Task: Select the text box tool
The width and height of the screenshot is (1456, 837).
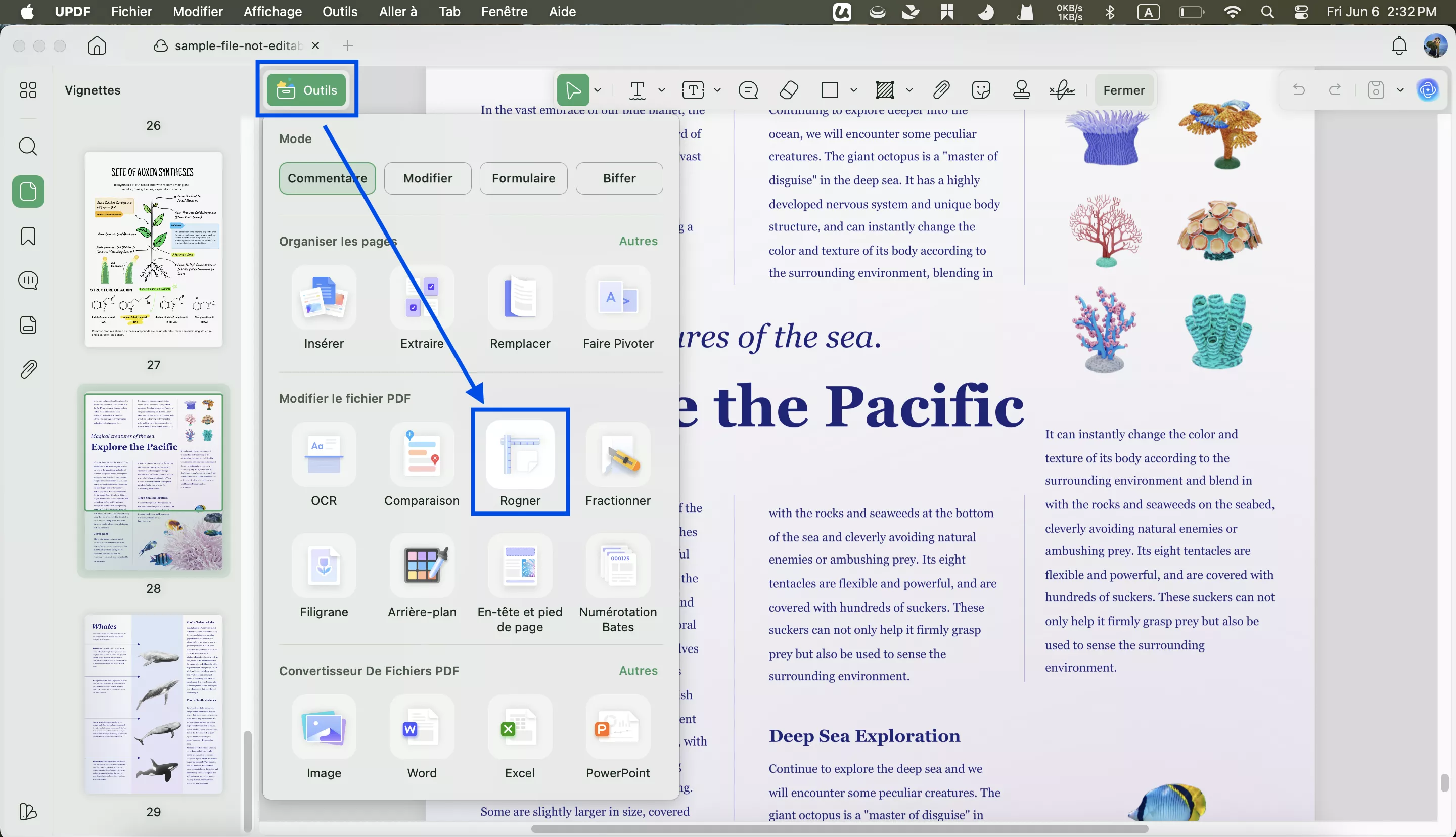Action: coord(693,90)
